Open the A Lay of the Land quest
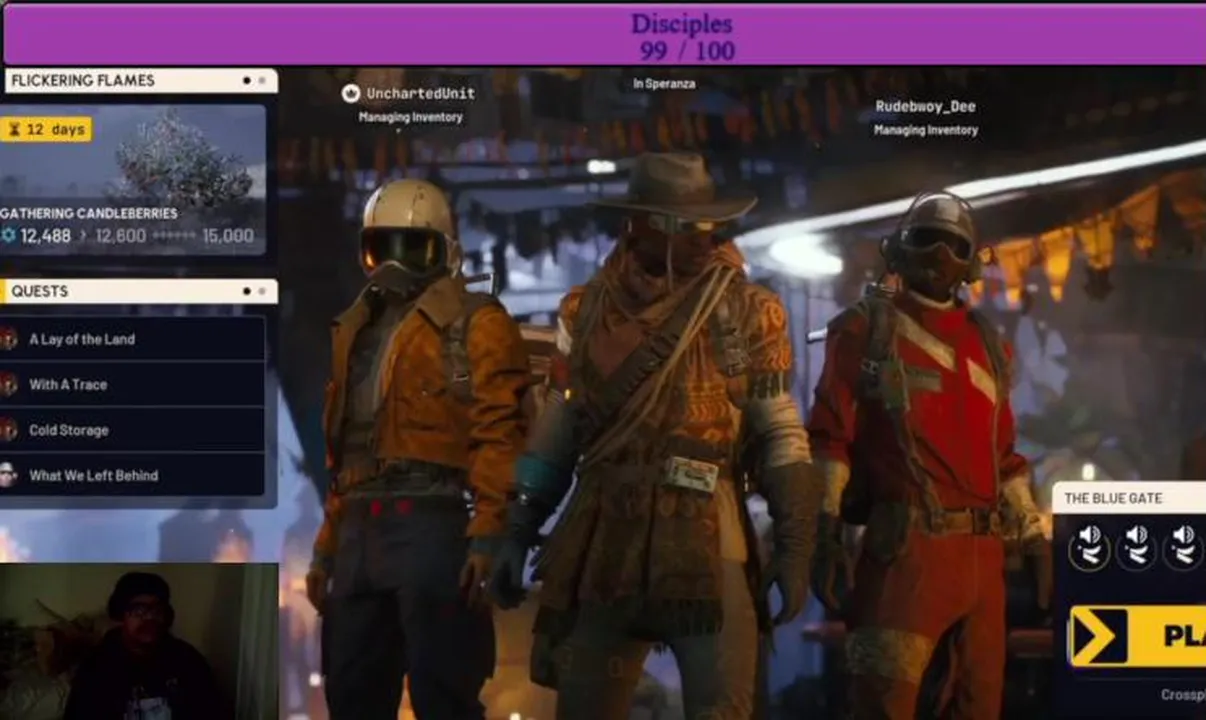 coord(132,339)
